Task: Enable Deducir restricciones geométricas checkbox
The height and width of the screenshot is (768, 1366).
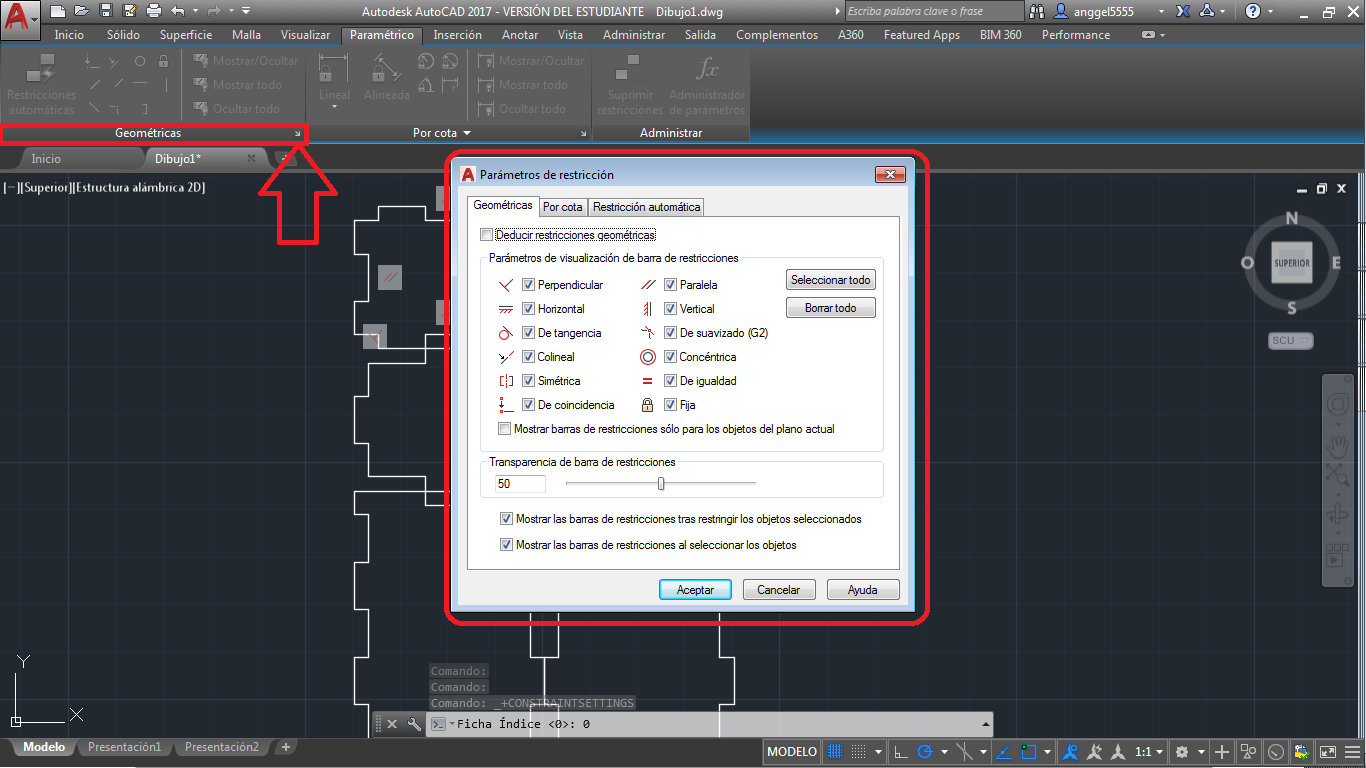Action: point(487,235)
